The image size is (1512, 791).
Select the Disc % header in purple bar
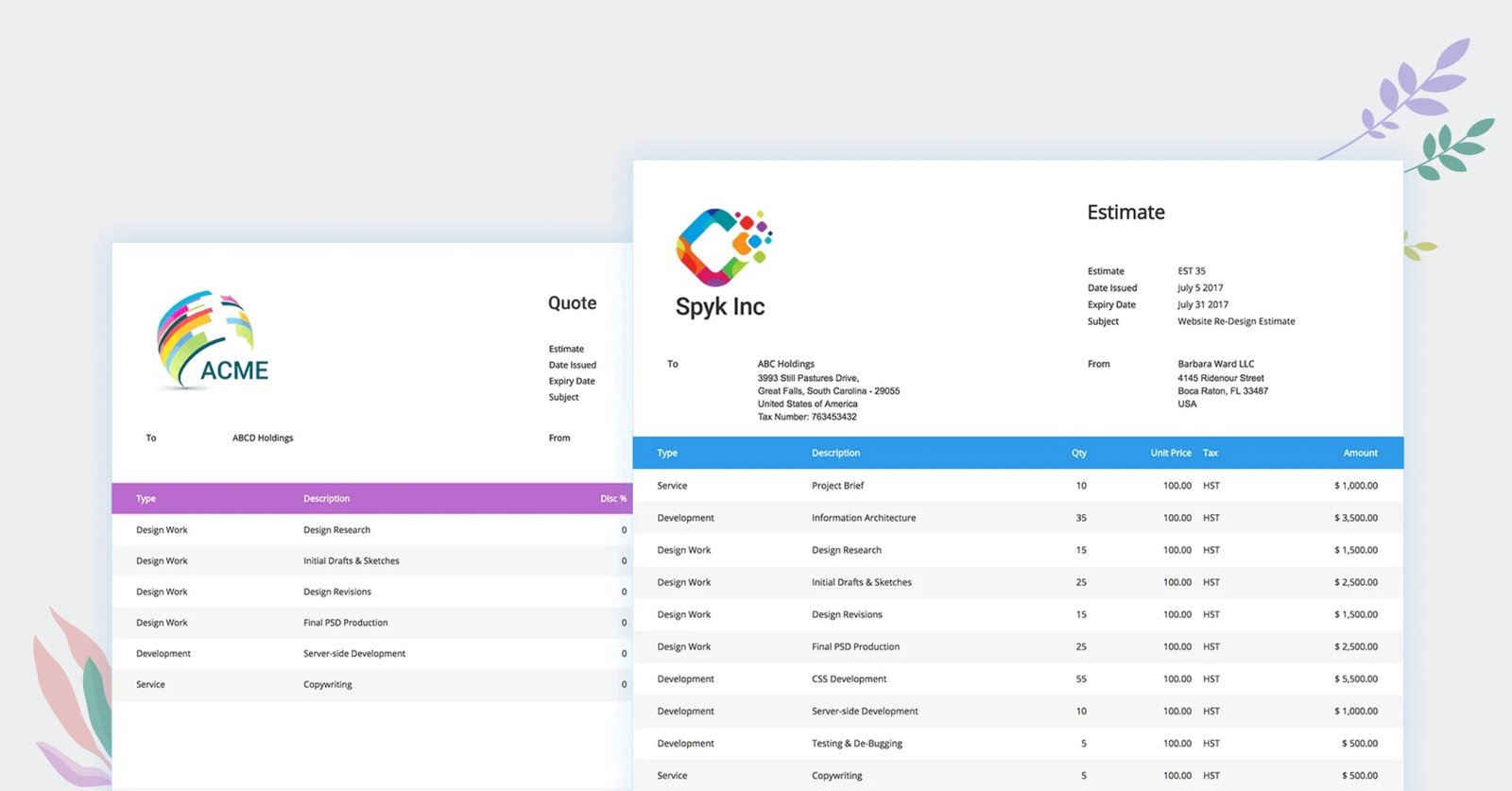pyautogui.click(x=612, y=499)
